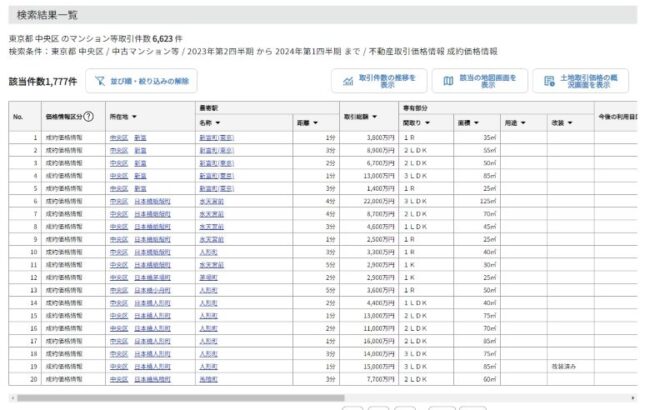
Task: Click the transaction count trend chart icon
Action: (x=348, y=81)
